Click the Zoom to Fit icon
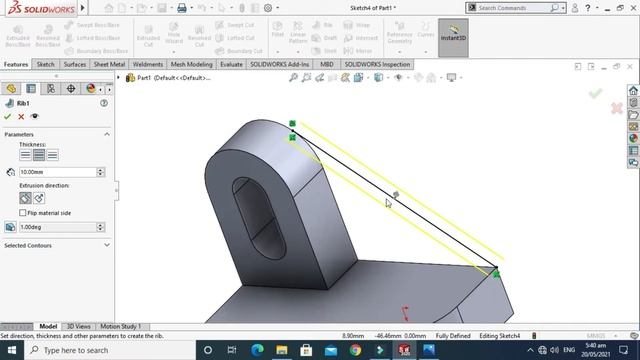Viewport: 640px width, 360px height. (293, 78)
